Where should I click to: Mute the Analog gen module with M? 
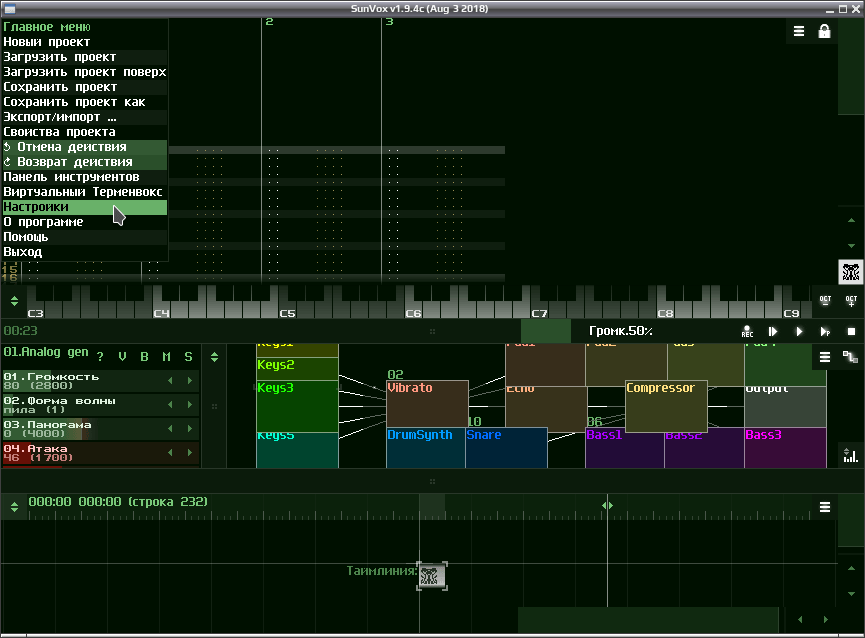tap(167, 357)
